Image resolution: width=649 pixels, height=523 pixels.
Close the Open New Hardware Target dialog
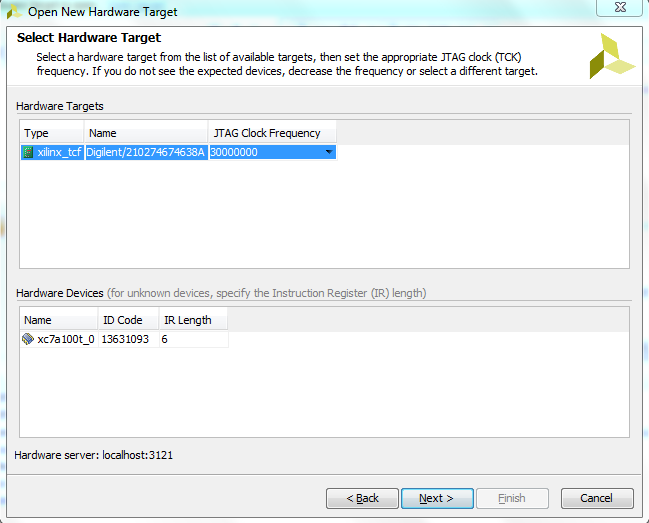620,7
